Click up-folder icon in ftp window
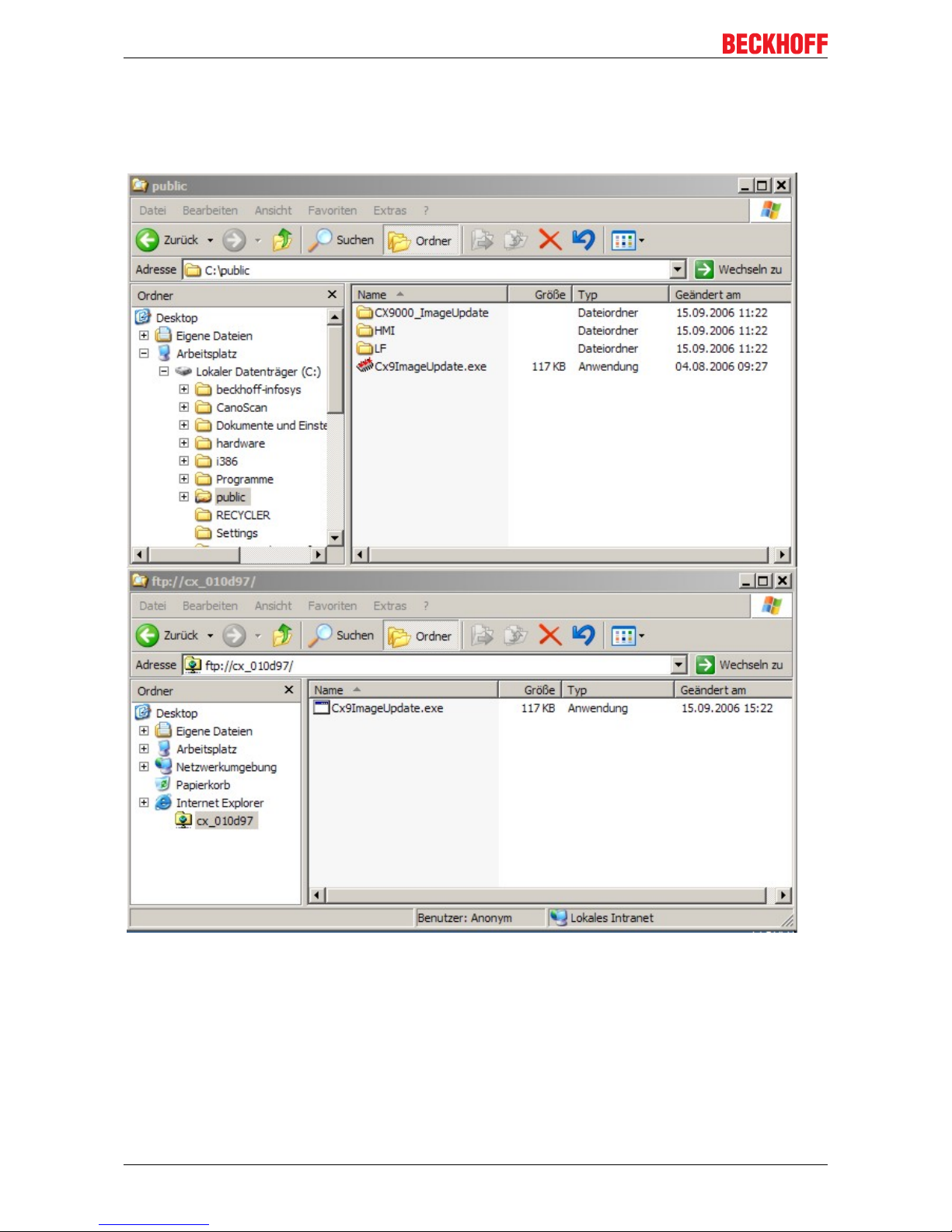952x1232 pixels. pyautogui.click(x=282, y=636)
